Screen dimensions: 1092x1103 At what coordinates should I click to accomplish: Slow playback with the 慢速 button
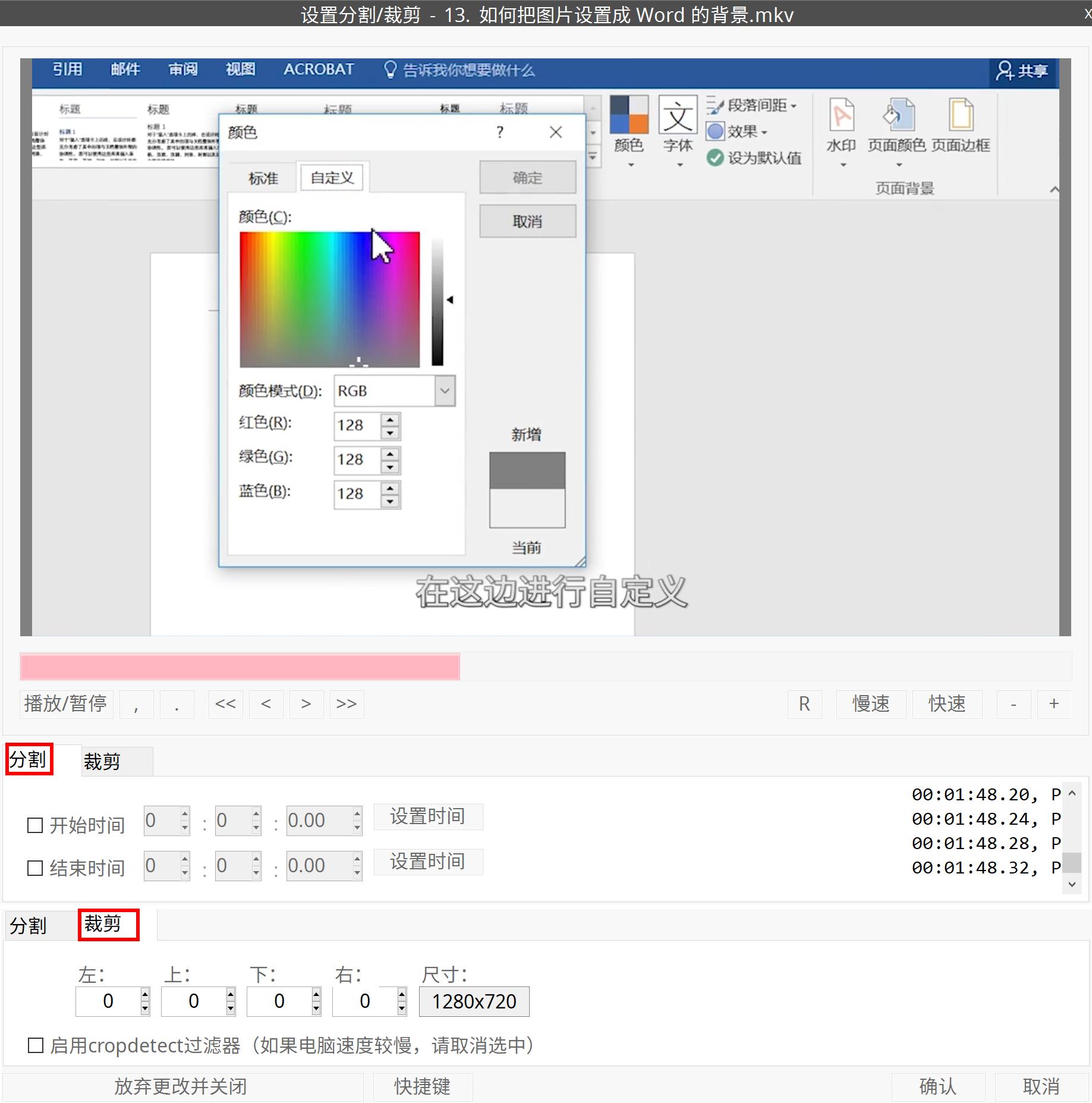pos(871,704)
